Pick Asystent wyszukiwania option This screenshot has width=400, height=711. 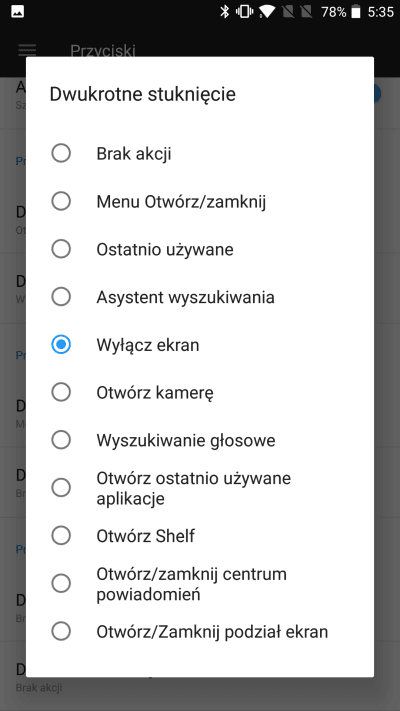(x=61, y=297)
